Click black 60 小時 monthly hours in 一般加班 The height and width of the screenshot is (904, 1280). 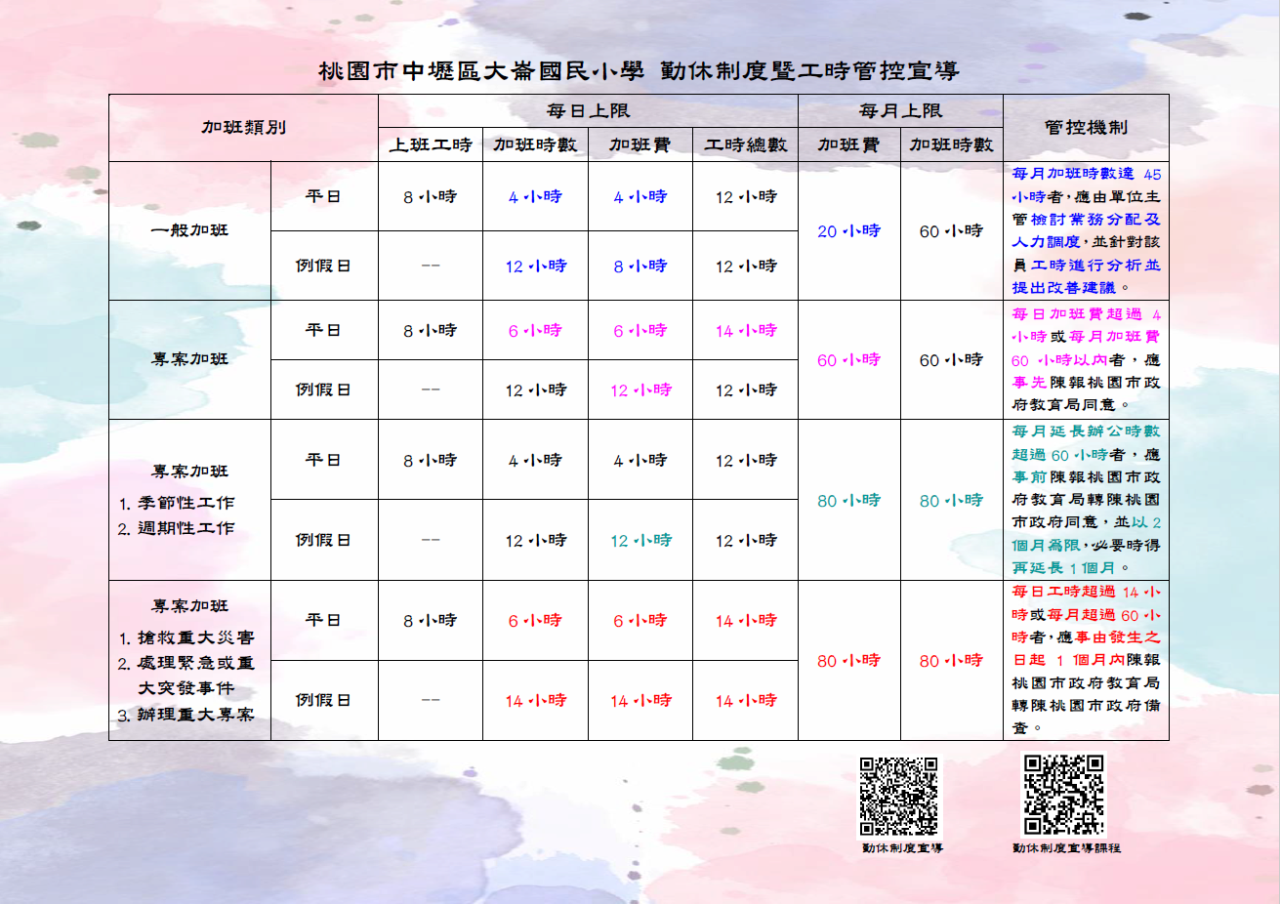click(x=951, y=231)
